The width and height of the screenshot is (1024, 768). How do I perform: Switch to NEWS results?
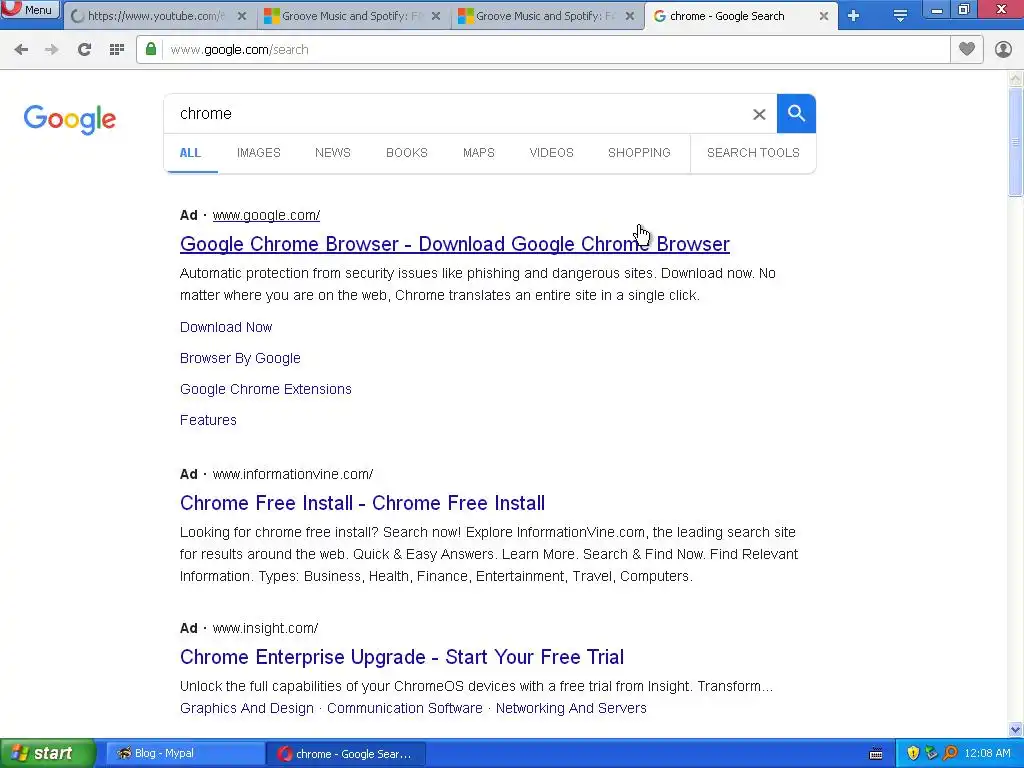point(332,153)
